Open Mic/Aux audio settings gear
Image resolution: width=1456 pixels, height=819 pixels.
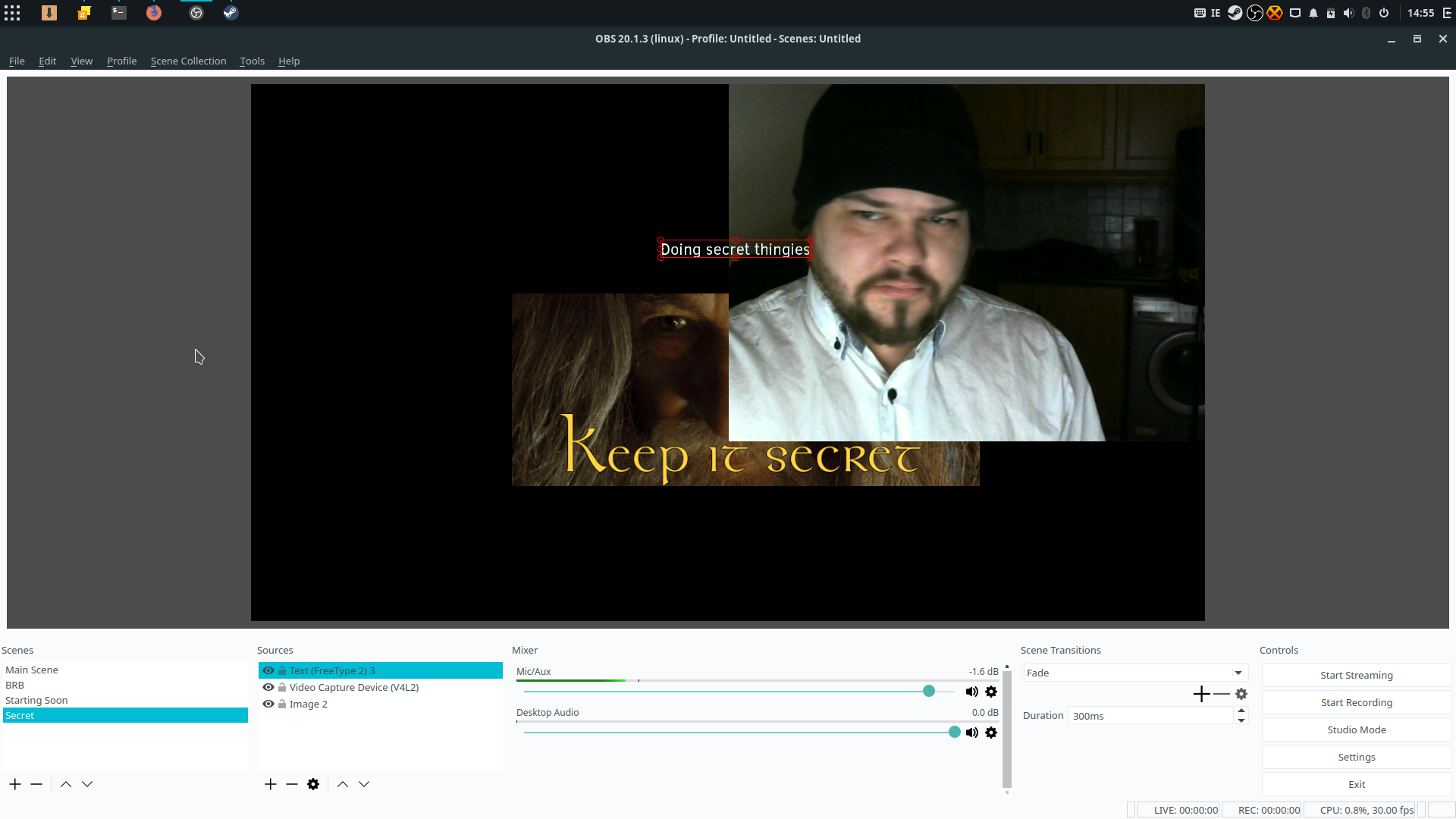click(991, 692)
